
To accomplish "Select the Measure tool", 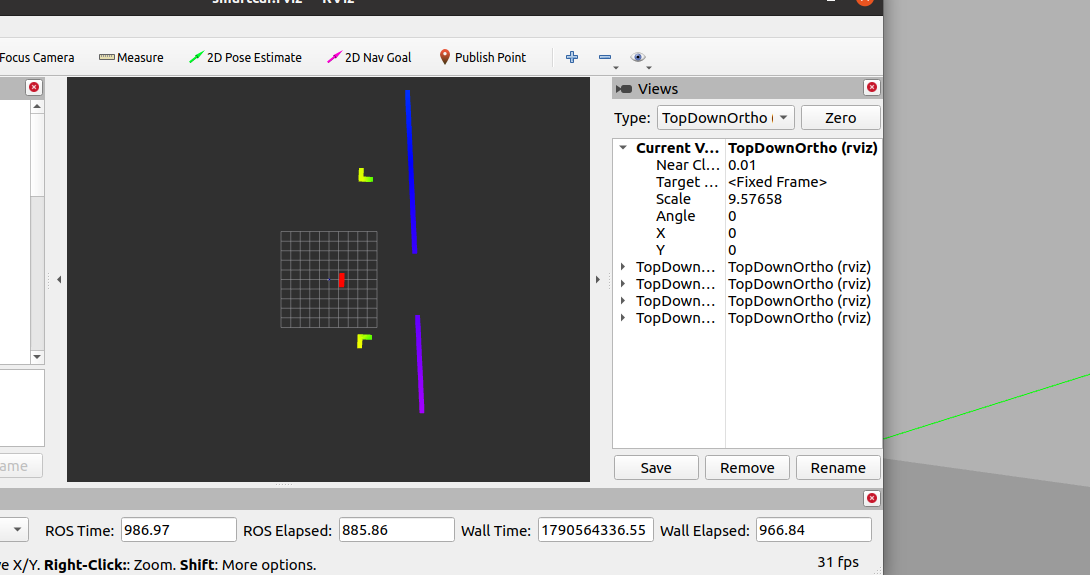I will pyautogui.click(x=131, y=58).
